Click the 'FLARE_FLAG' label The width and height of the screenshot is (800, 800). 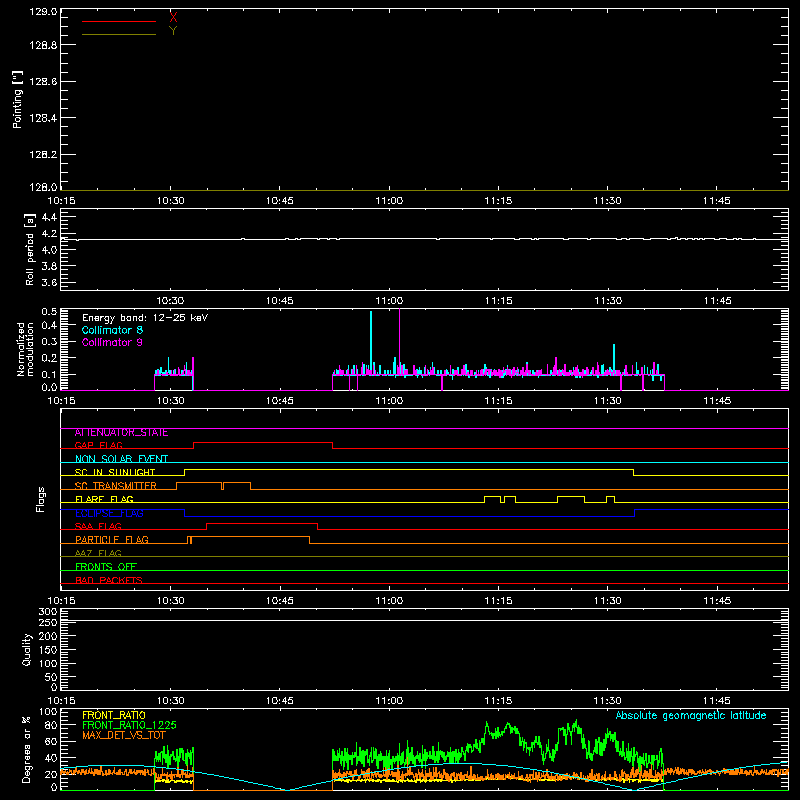[x=104, y=499]
